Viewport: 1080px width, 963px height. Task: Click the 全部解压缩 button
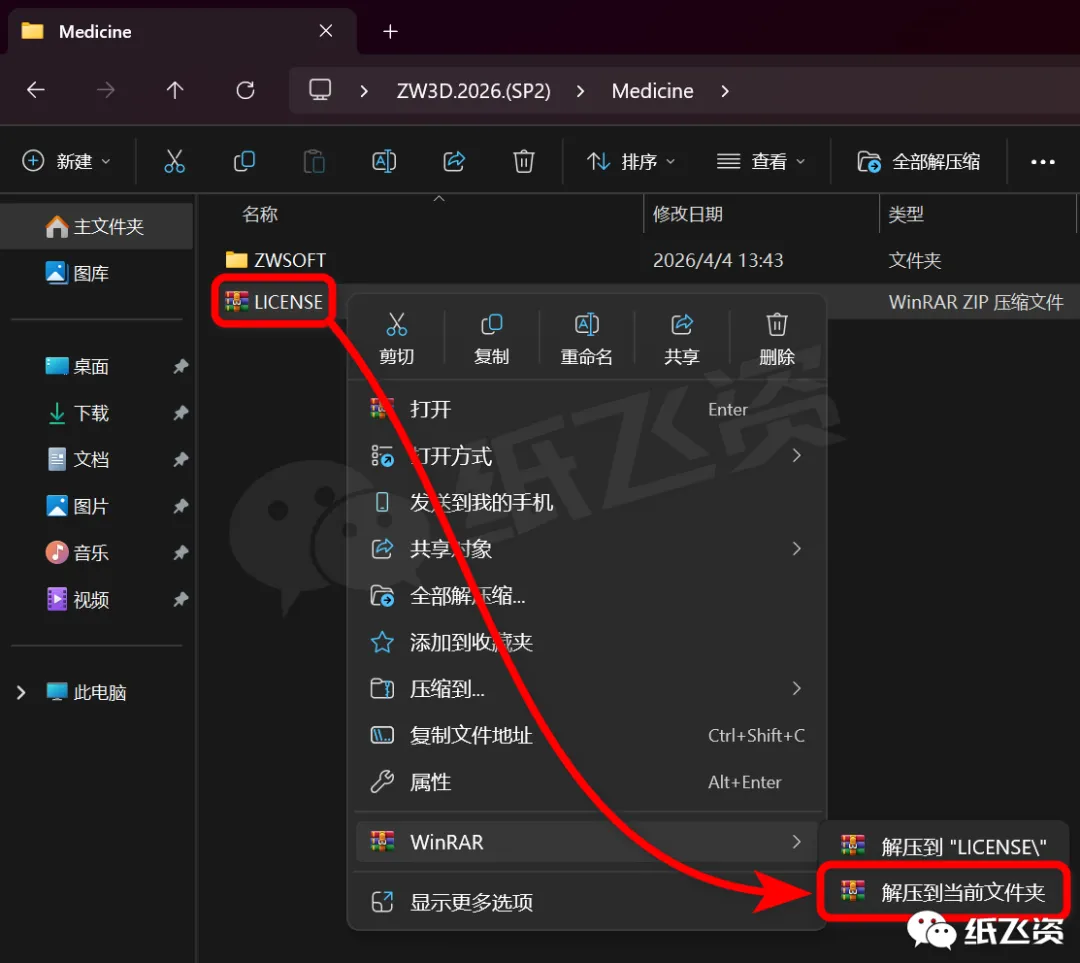pos(919,162)
